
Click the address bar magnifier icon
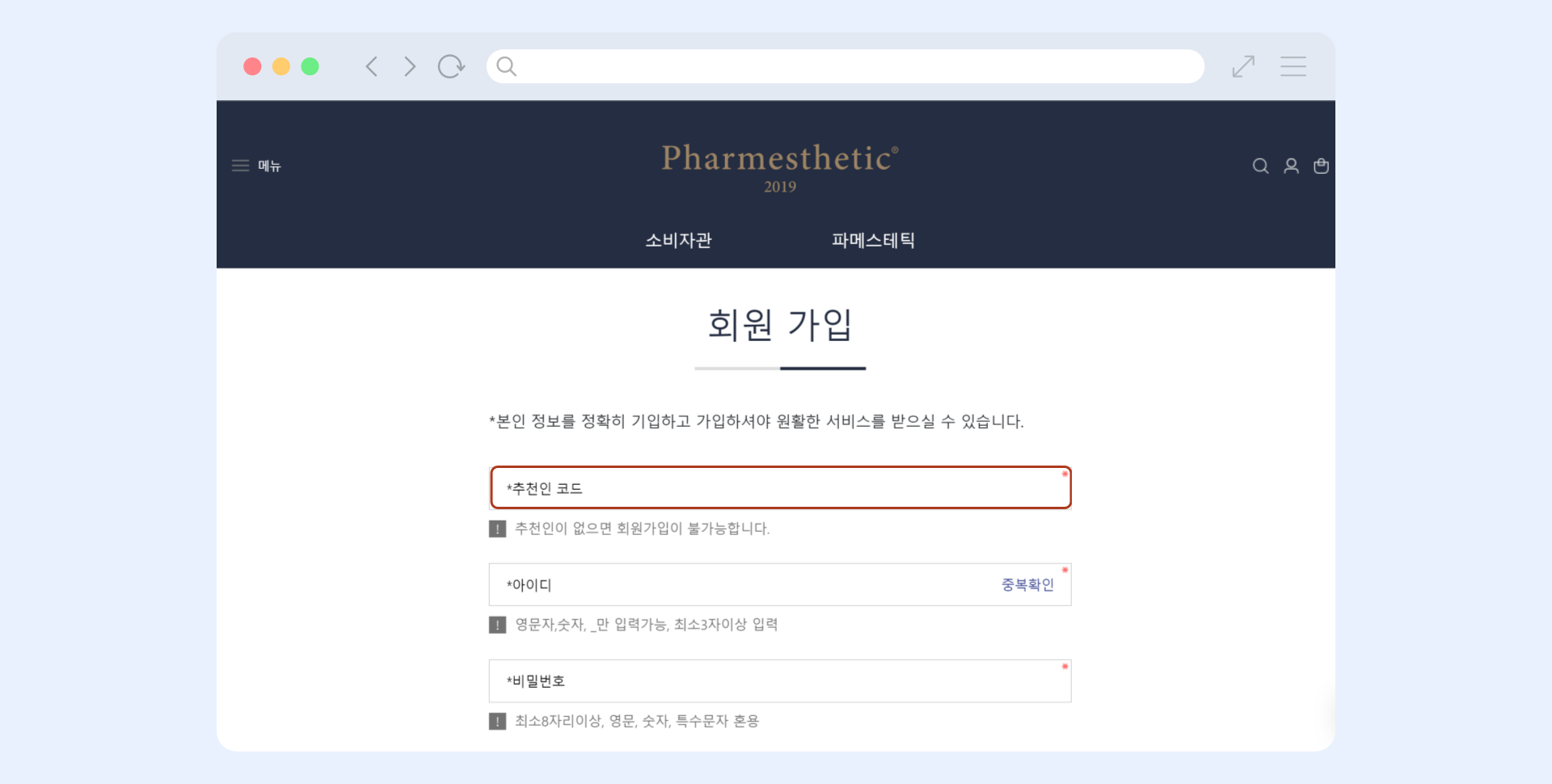507,66
